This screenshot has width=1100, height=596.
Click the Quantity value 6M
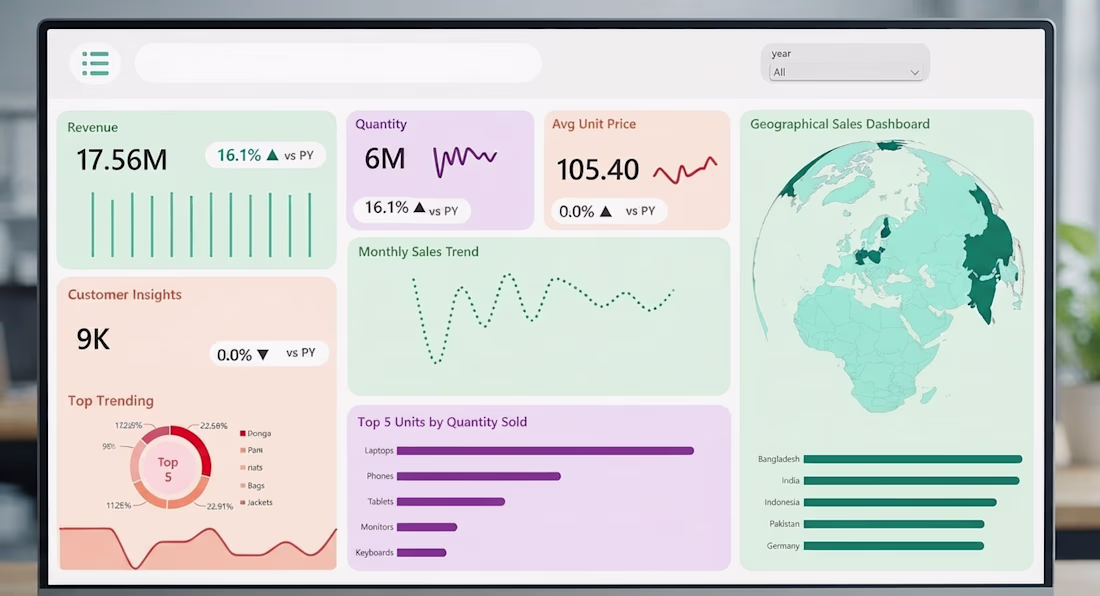pyautogui.click(x=385, y=158)
